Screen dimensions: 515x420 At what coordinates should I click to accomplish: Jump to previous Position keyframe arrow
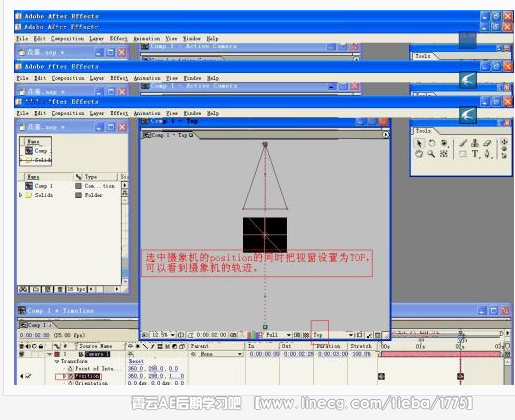pos(22,376)
